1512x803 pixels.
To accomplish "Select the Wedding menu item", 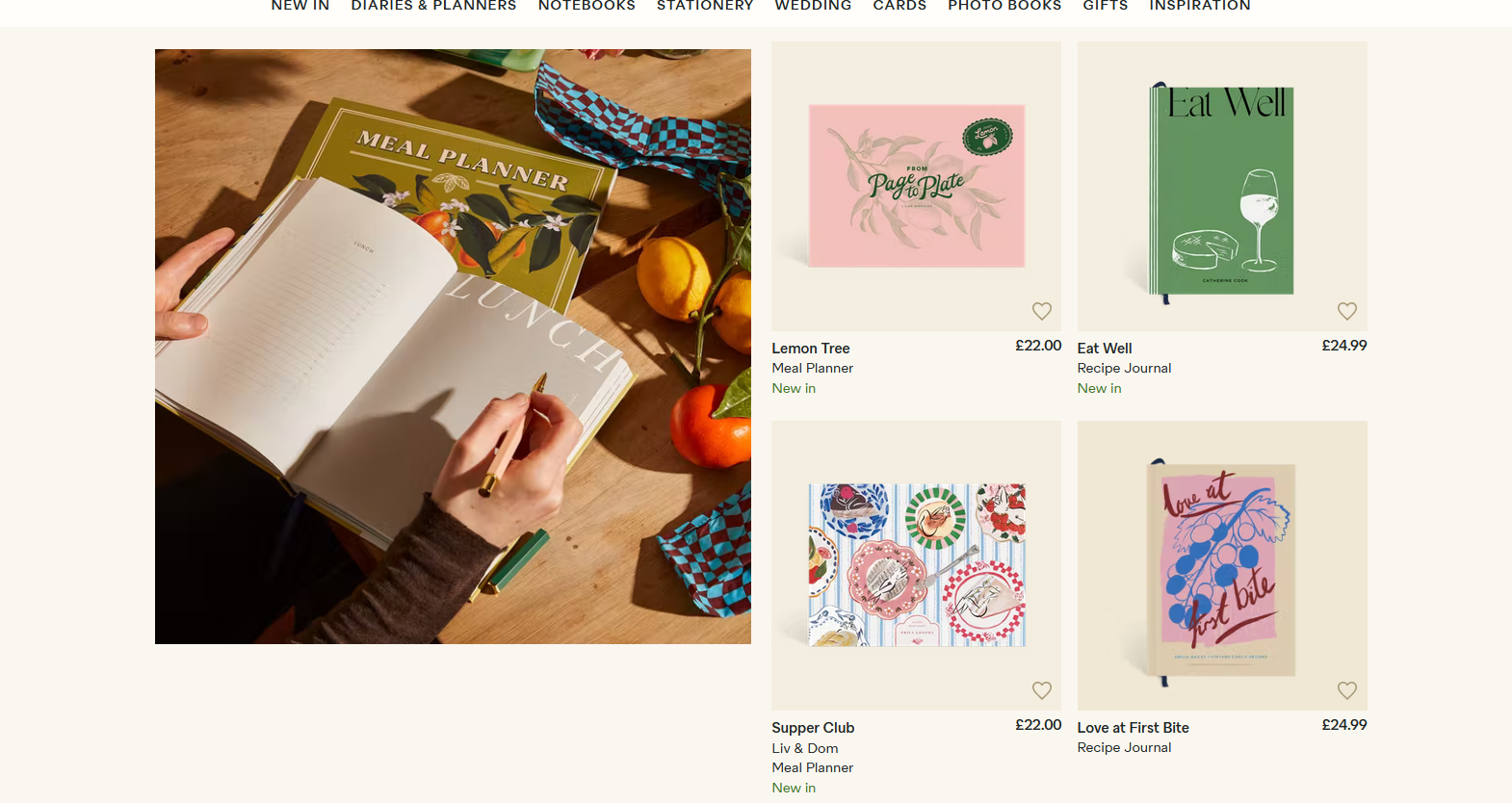I will click(x=813, y=6).
